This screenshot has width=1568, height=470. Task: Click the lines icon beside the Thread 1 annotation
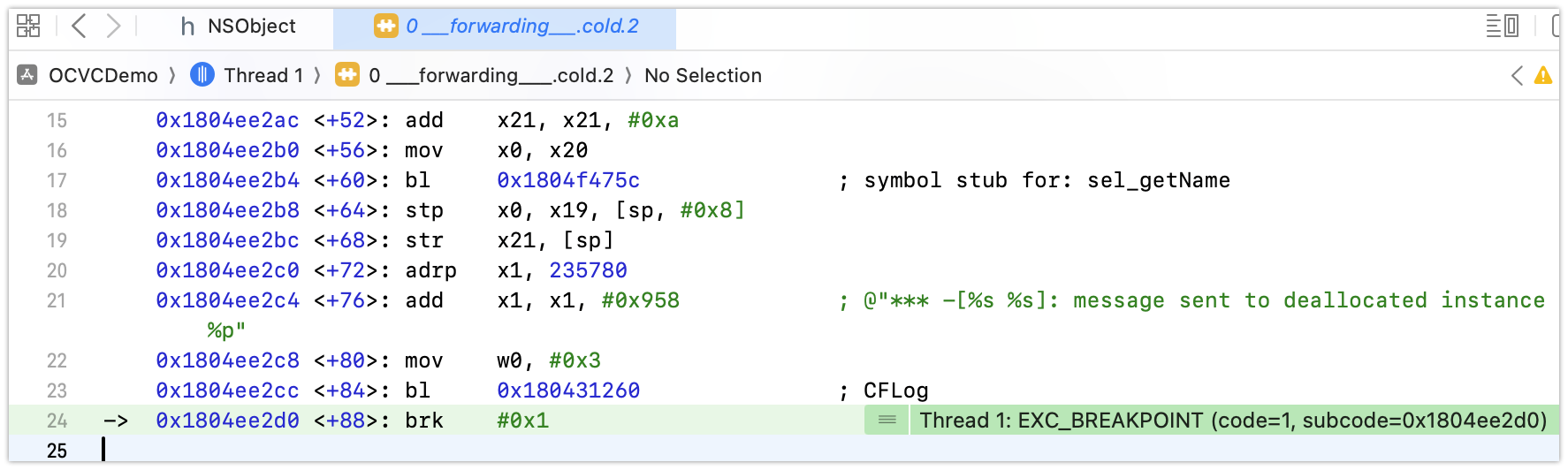887,421
